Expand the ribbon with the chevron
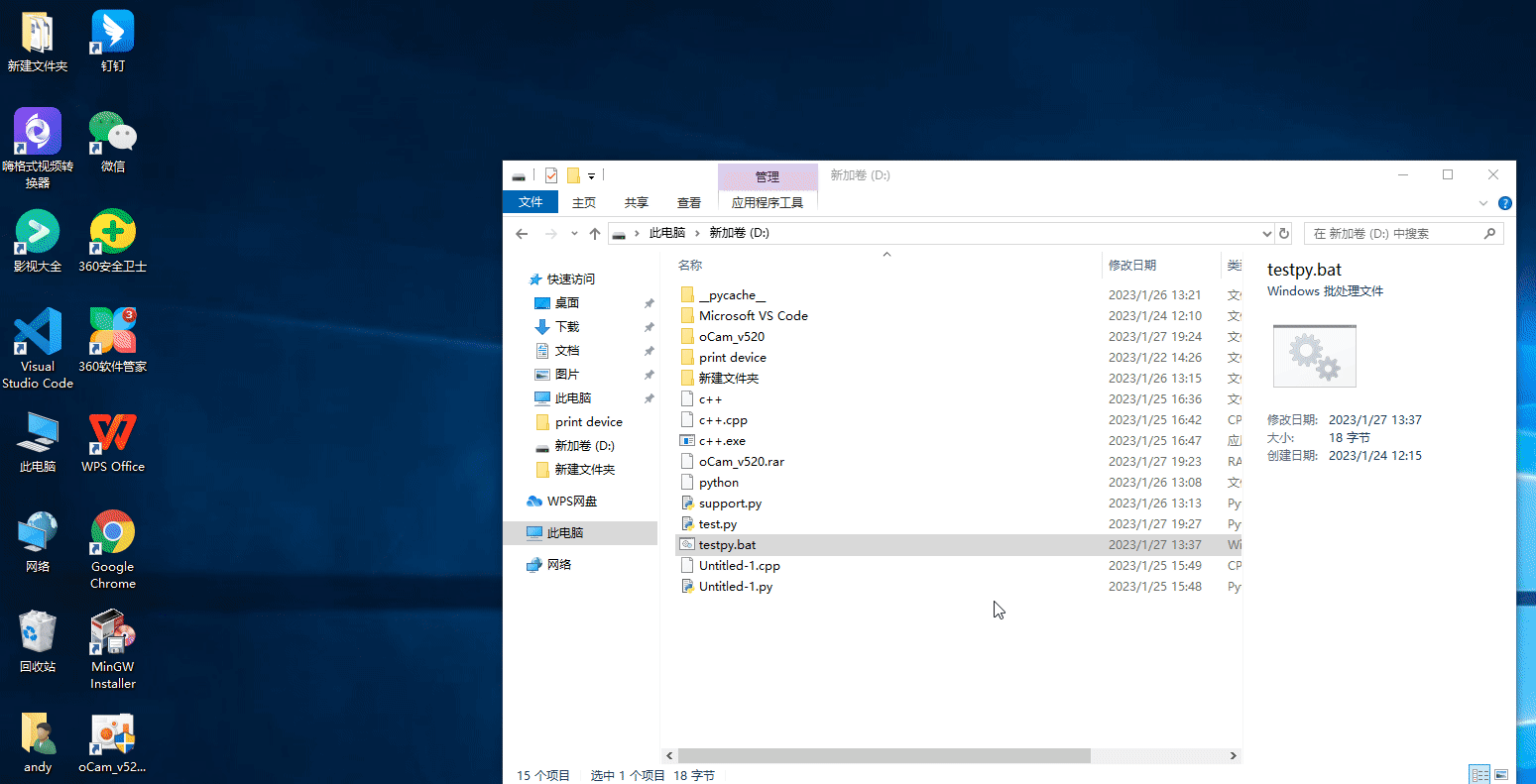Viewport: 1536px width, 784px height. tap(1484, 203)
